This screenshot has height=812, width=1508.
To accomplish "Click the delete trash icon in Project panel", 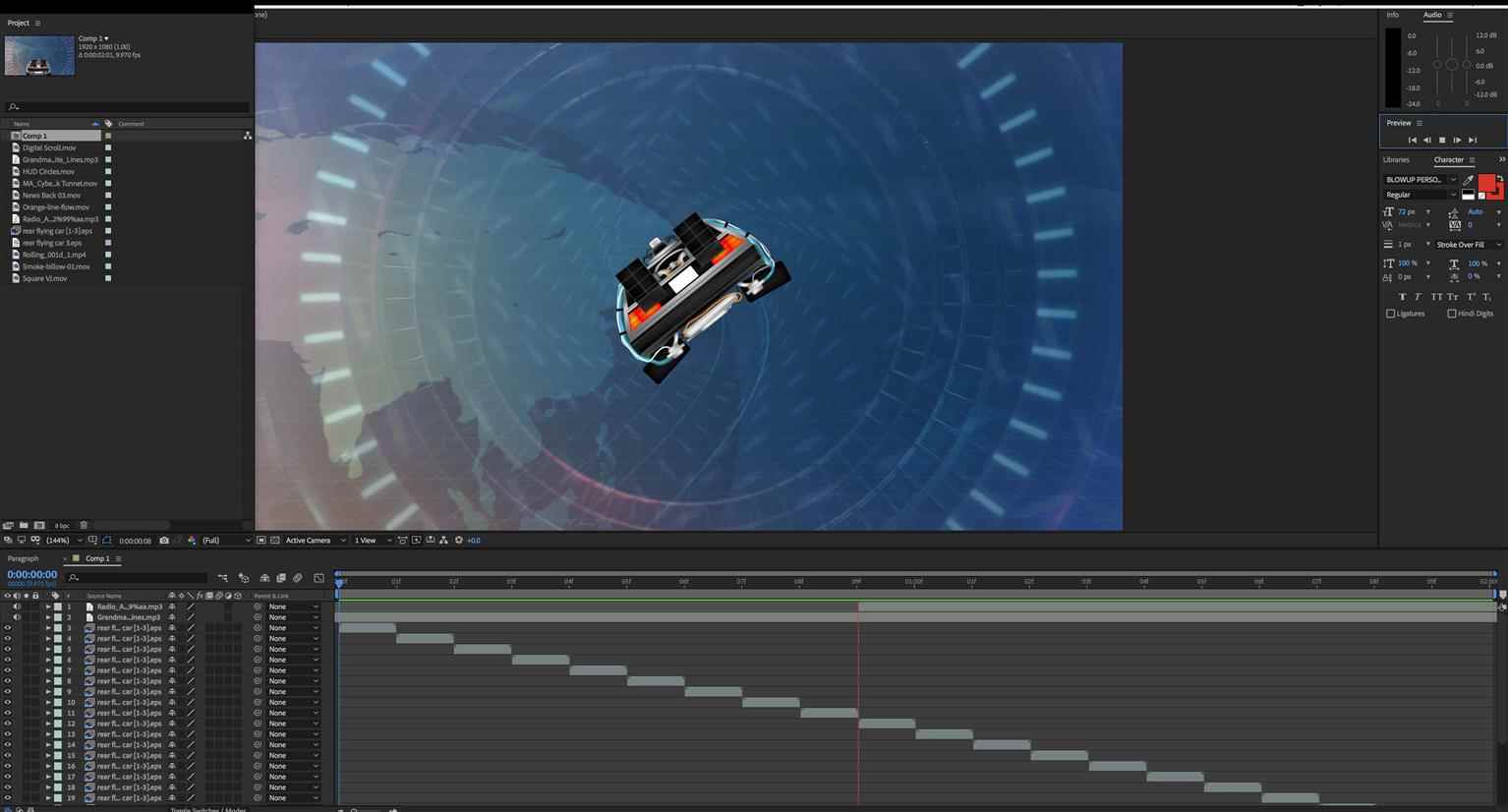I will click(x=84, y=525).
